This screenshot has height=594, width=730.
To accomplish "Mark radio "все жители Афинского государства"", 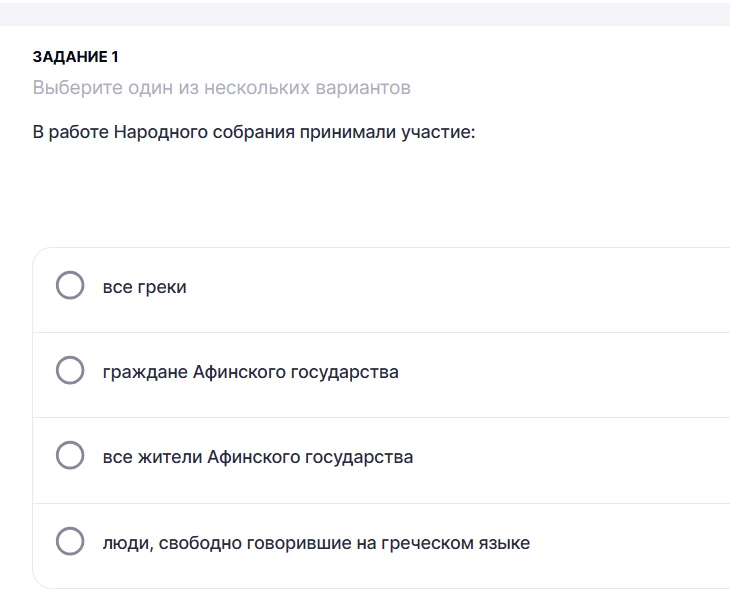I will click(x=70, y=455).
